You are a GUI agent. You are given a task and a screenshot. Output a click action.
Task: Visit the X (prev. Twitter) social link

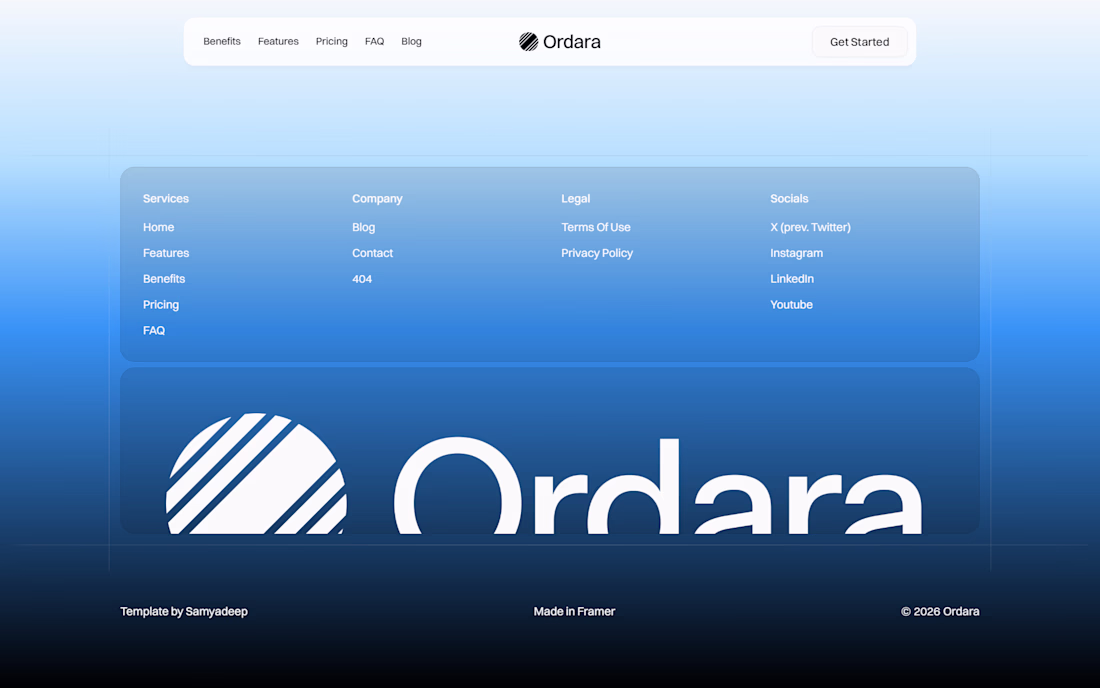pyautogui.click(x=810, y=227)
